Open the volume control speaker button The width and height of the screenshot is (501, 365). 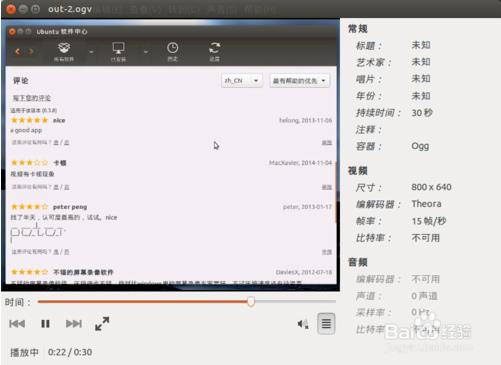(303, 324)
